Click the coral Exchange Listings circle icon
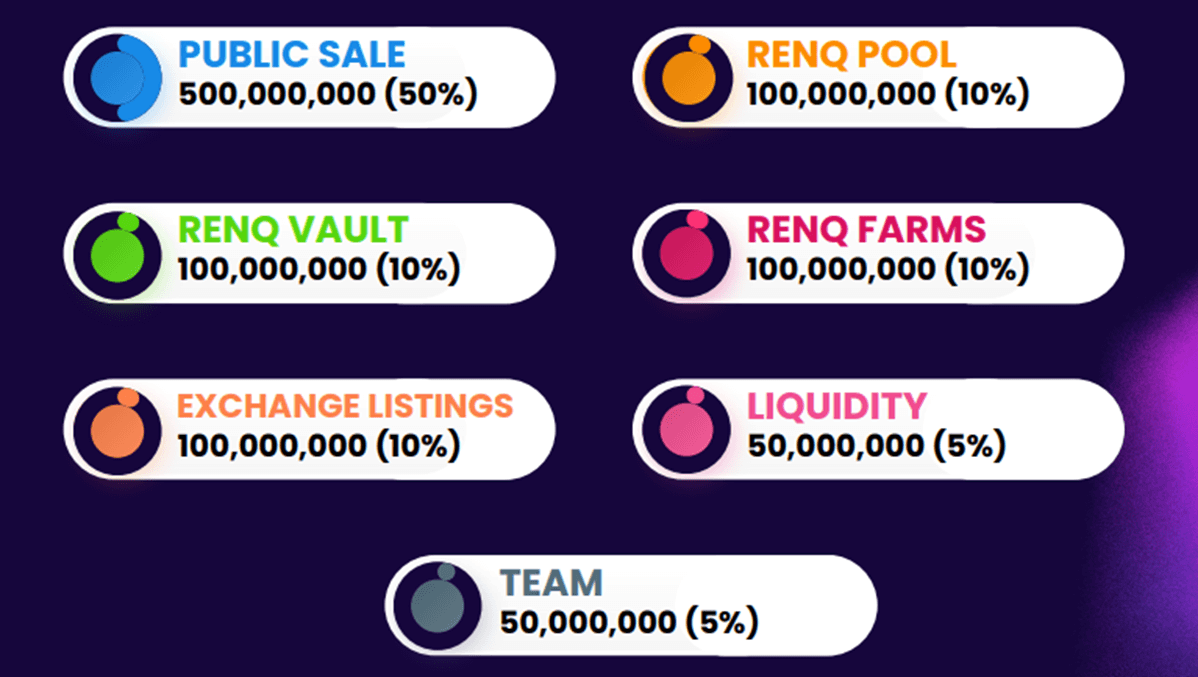Screen dimensions: 1198x677 click(x=118, y=430)
